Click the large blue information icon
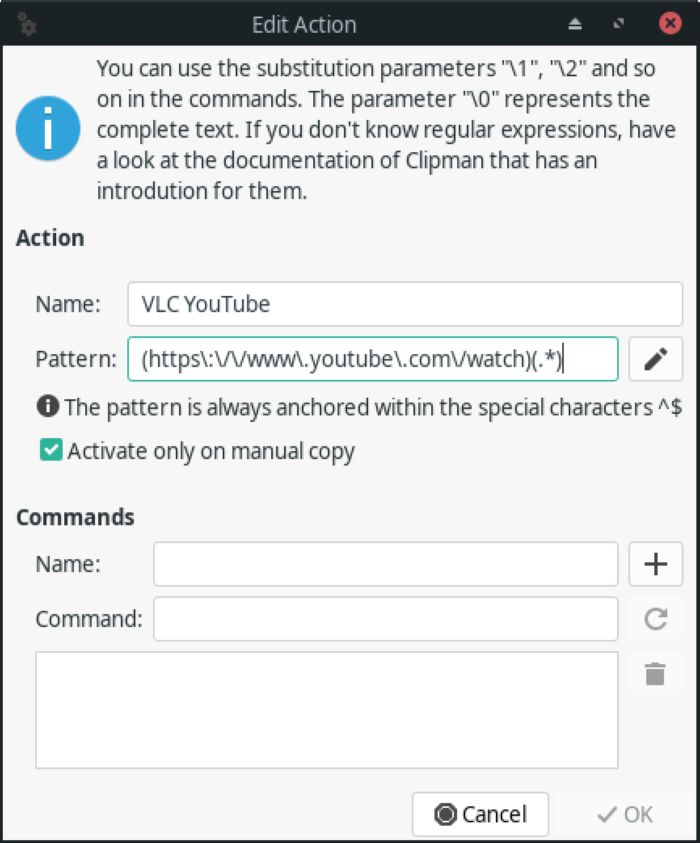Image resolution: width=700 pixels, height=843 pixels. [x=47, y=128]
